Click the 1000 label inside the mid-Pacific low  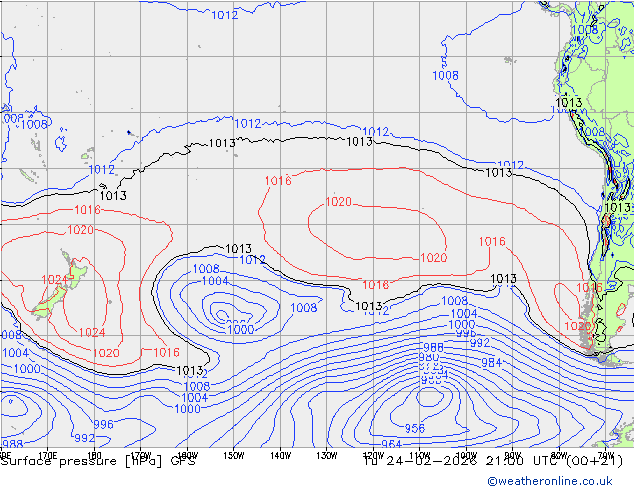click(241, 329)
